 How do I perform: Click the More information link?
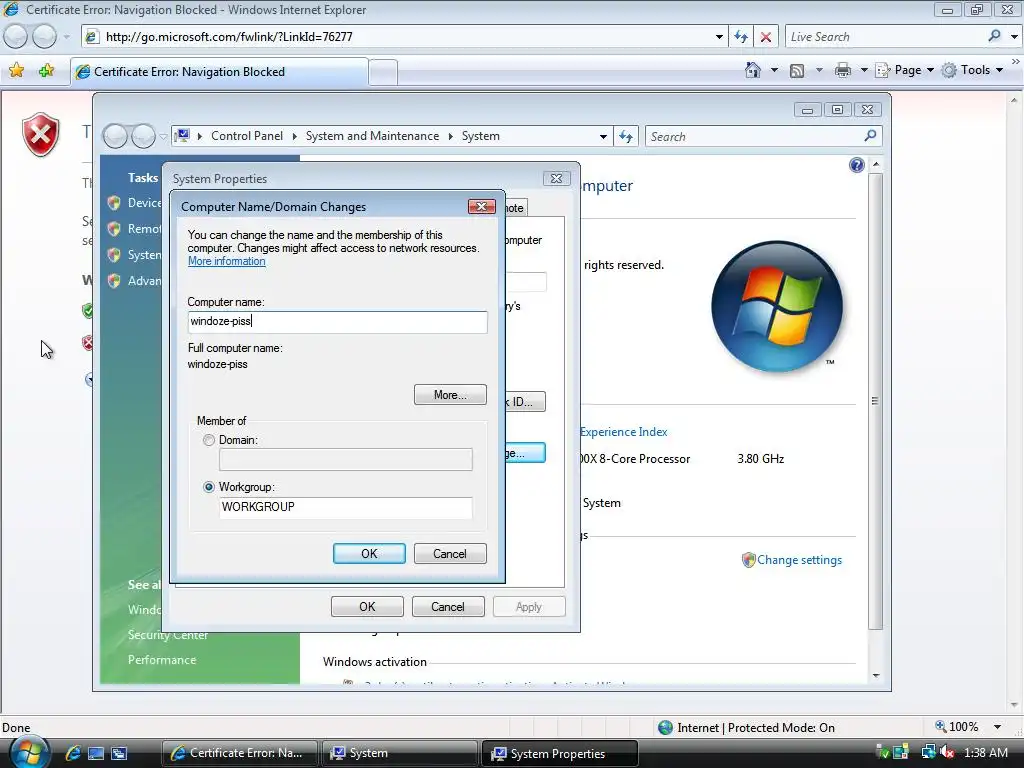click(x=227, y=261)
